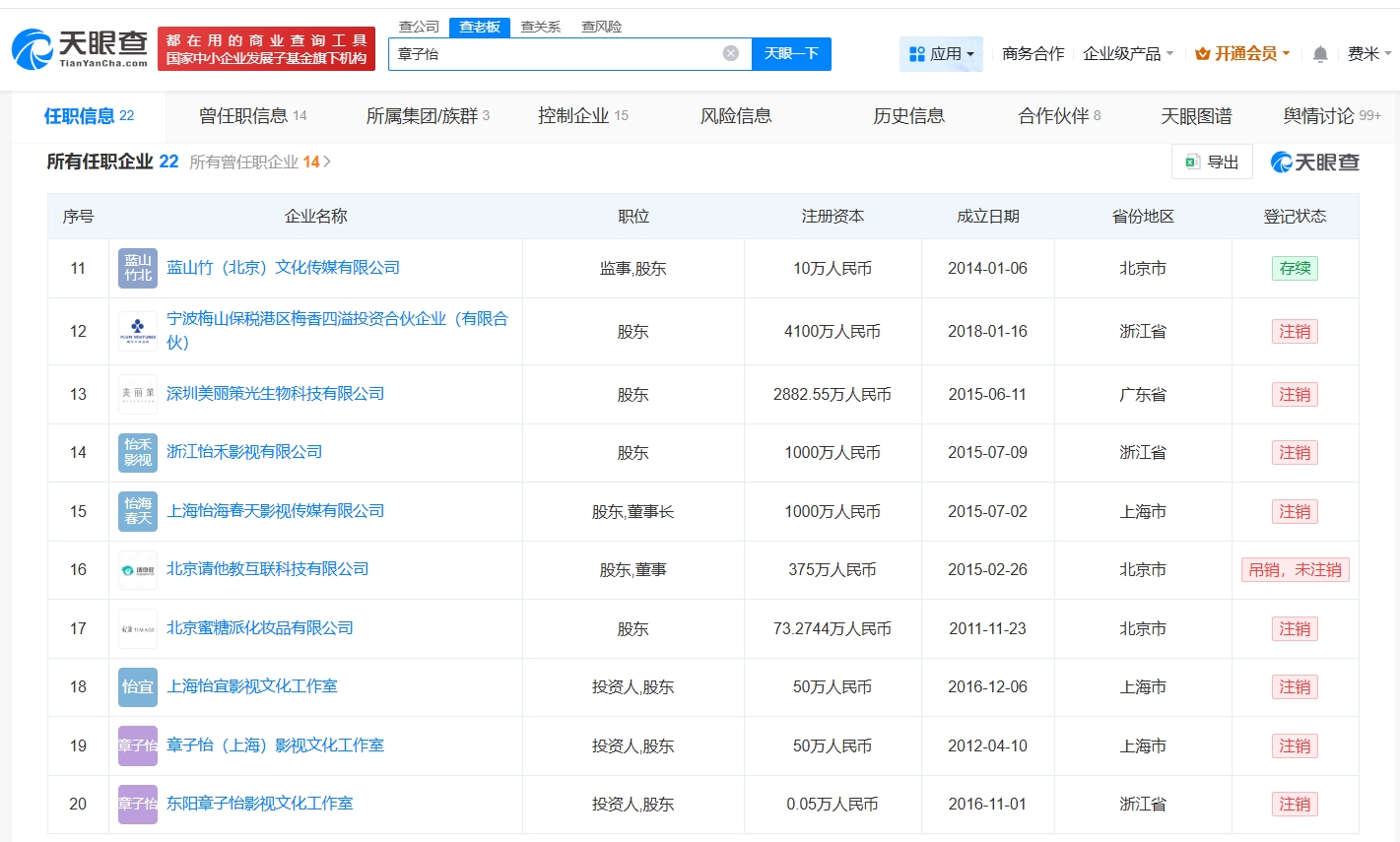Click the 怡禾影视 company logo icon
The height and width of the screenshot is (842, 1400).
click(x=138, y=453)
